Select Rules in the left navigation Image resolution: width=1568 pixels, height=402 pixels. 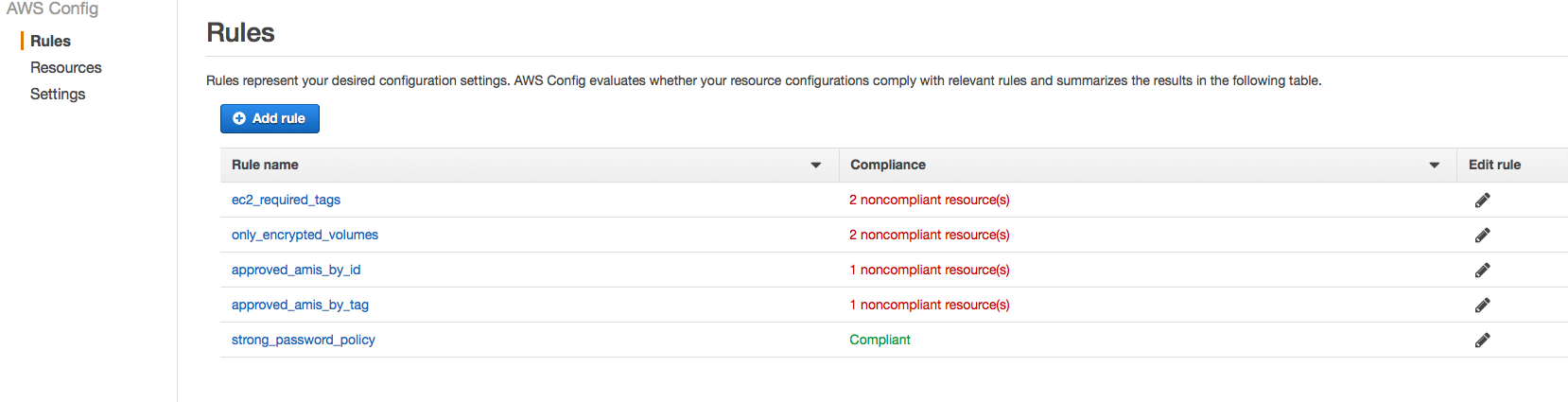click(x=50, y=41)
